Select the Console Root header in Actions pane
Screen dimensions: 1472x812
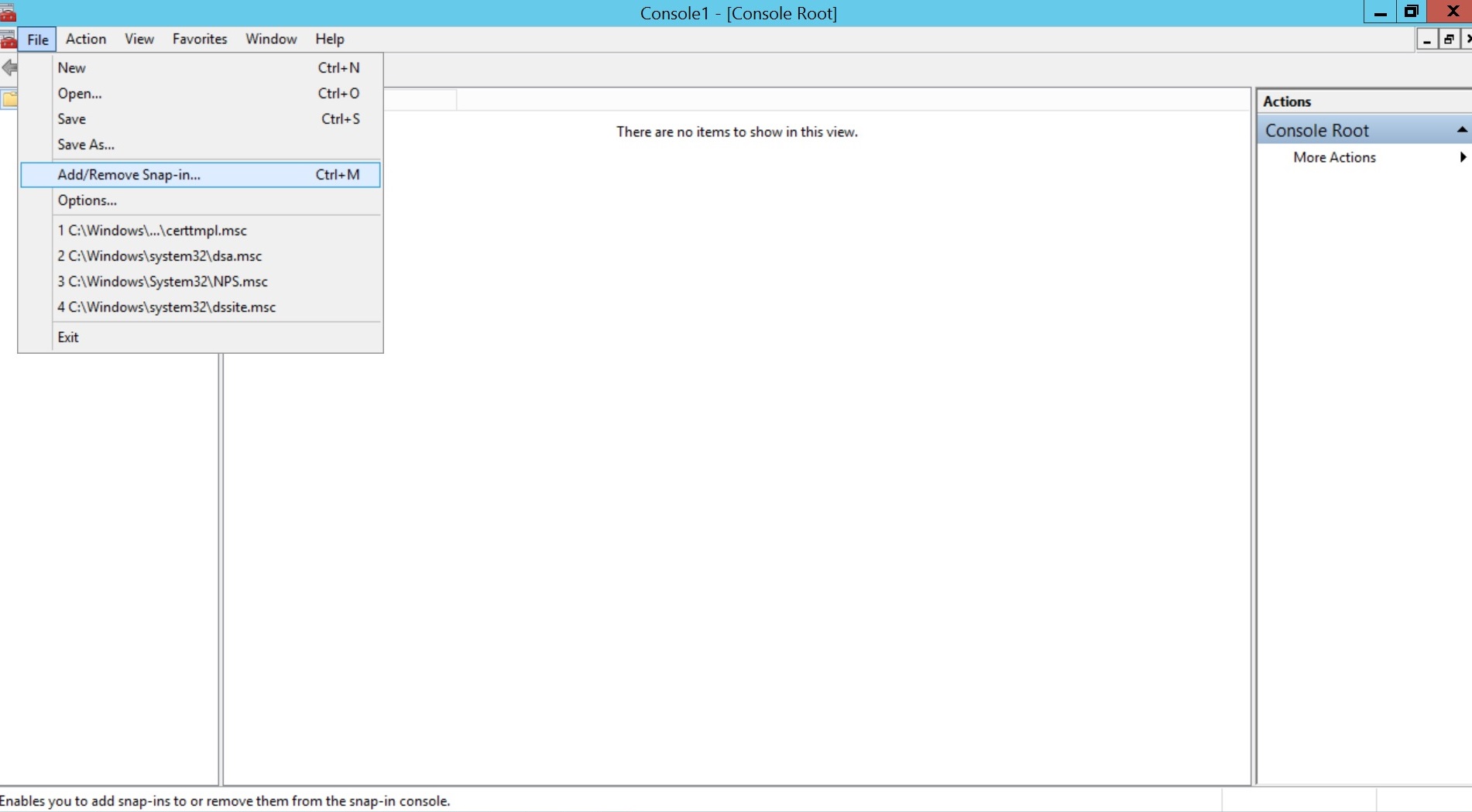pos(1316,129)
